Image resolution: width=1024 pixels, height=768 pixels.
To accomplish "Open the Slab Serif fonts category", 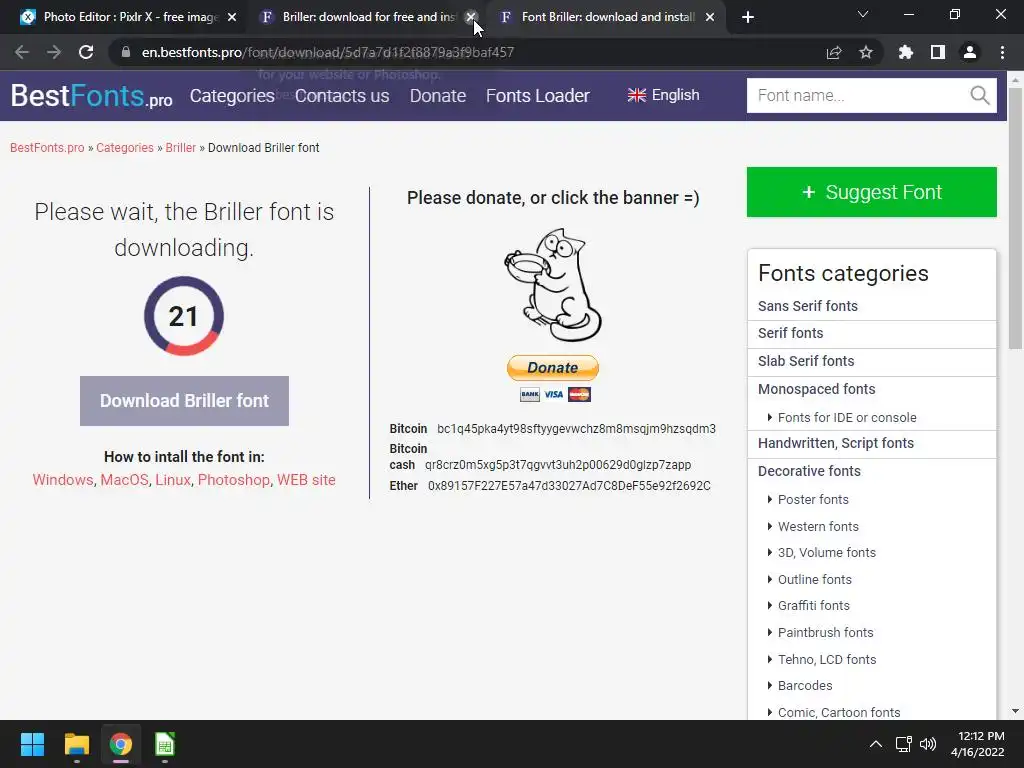I will click(x=806, y=361).
